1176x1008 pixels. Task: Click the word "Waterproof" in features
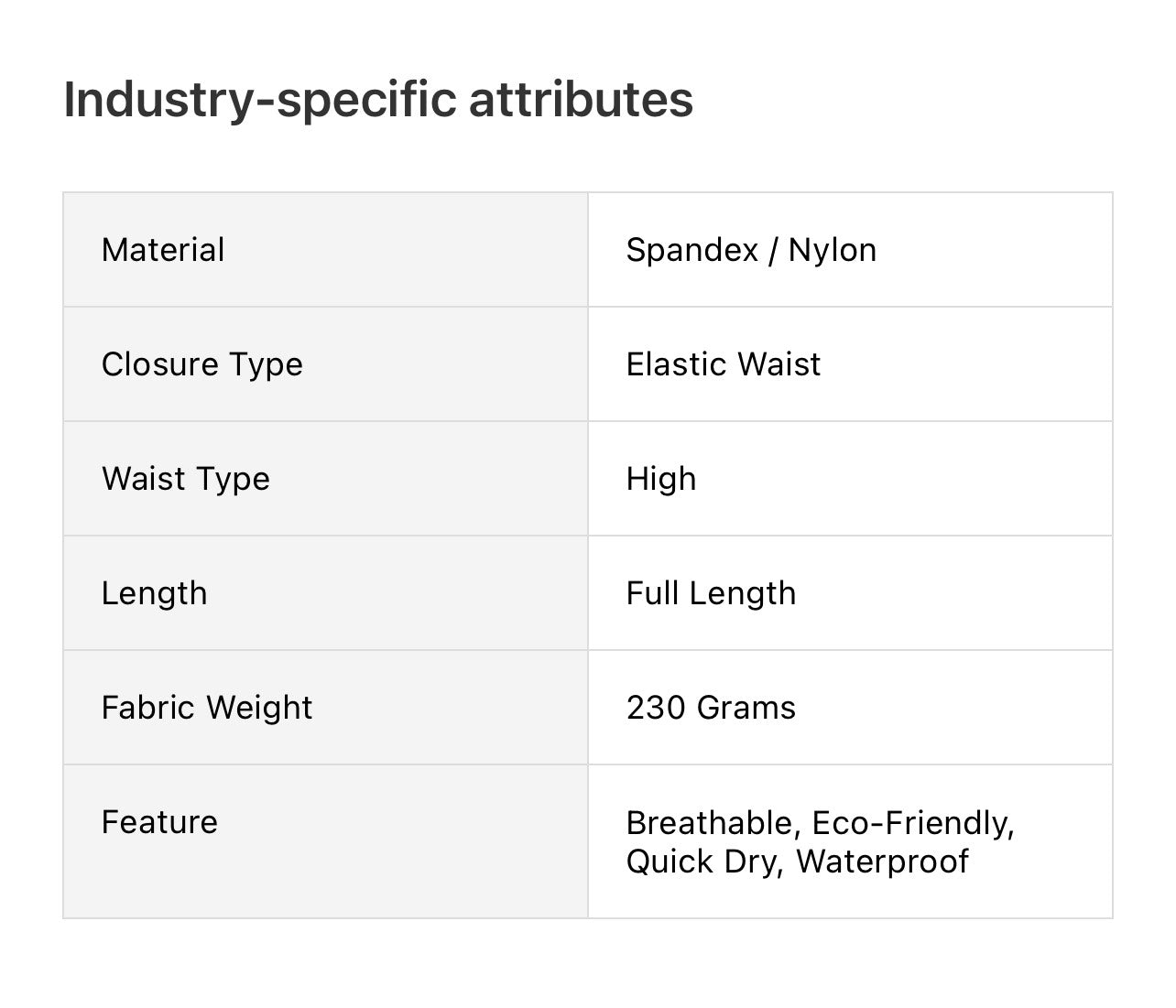point(881,862)
